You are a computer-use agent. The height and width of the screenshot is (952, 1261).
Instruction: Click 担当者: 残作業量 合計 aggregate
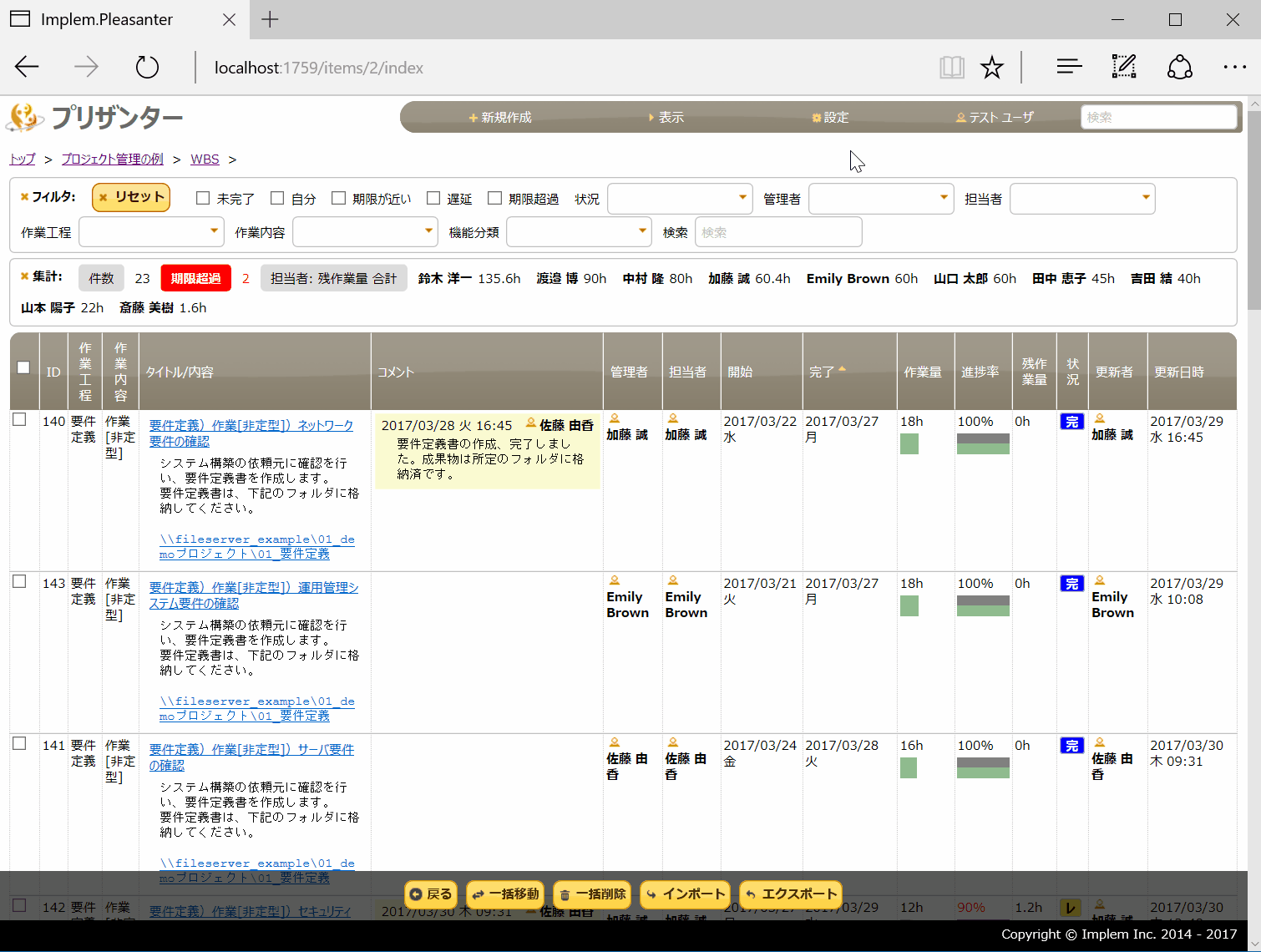click(333, 278)
